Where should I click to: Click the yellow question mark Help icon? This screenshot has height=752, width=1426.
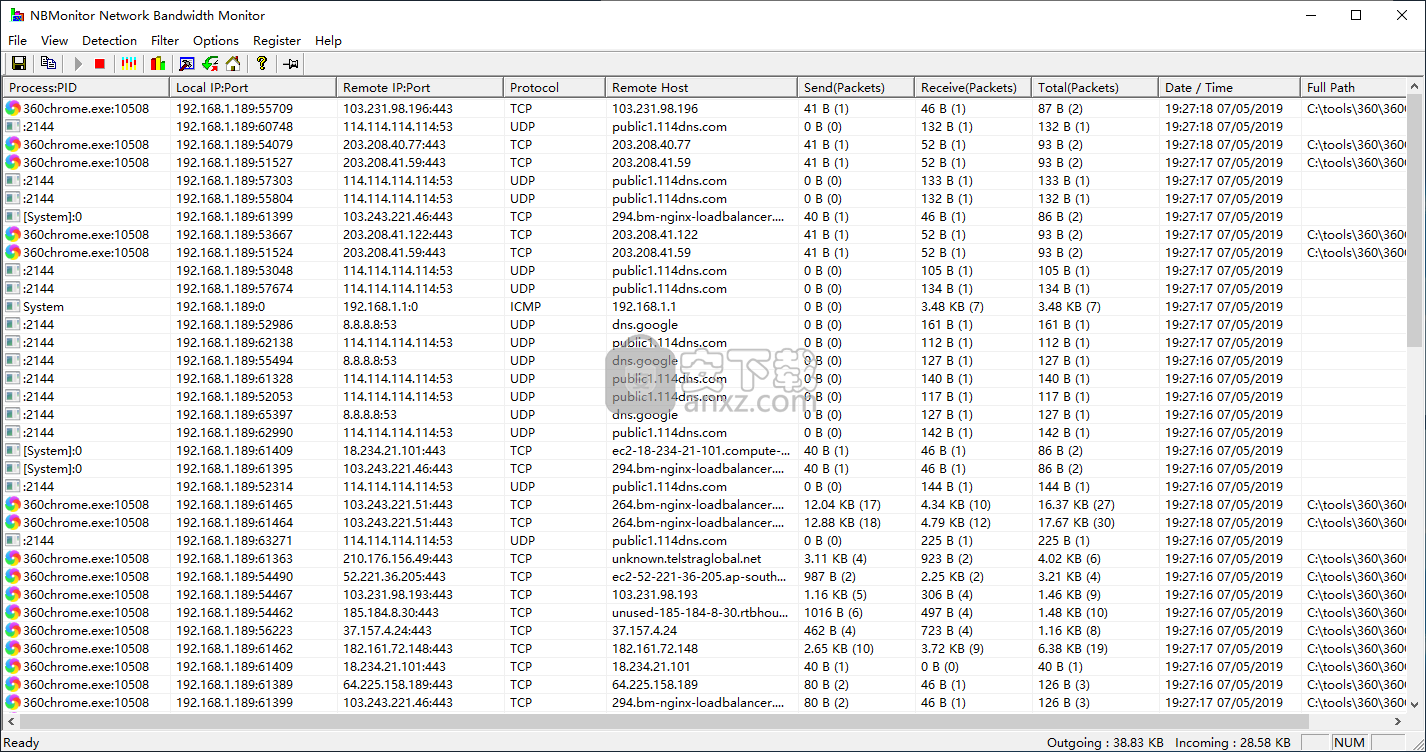pos(262,64)
